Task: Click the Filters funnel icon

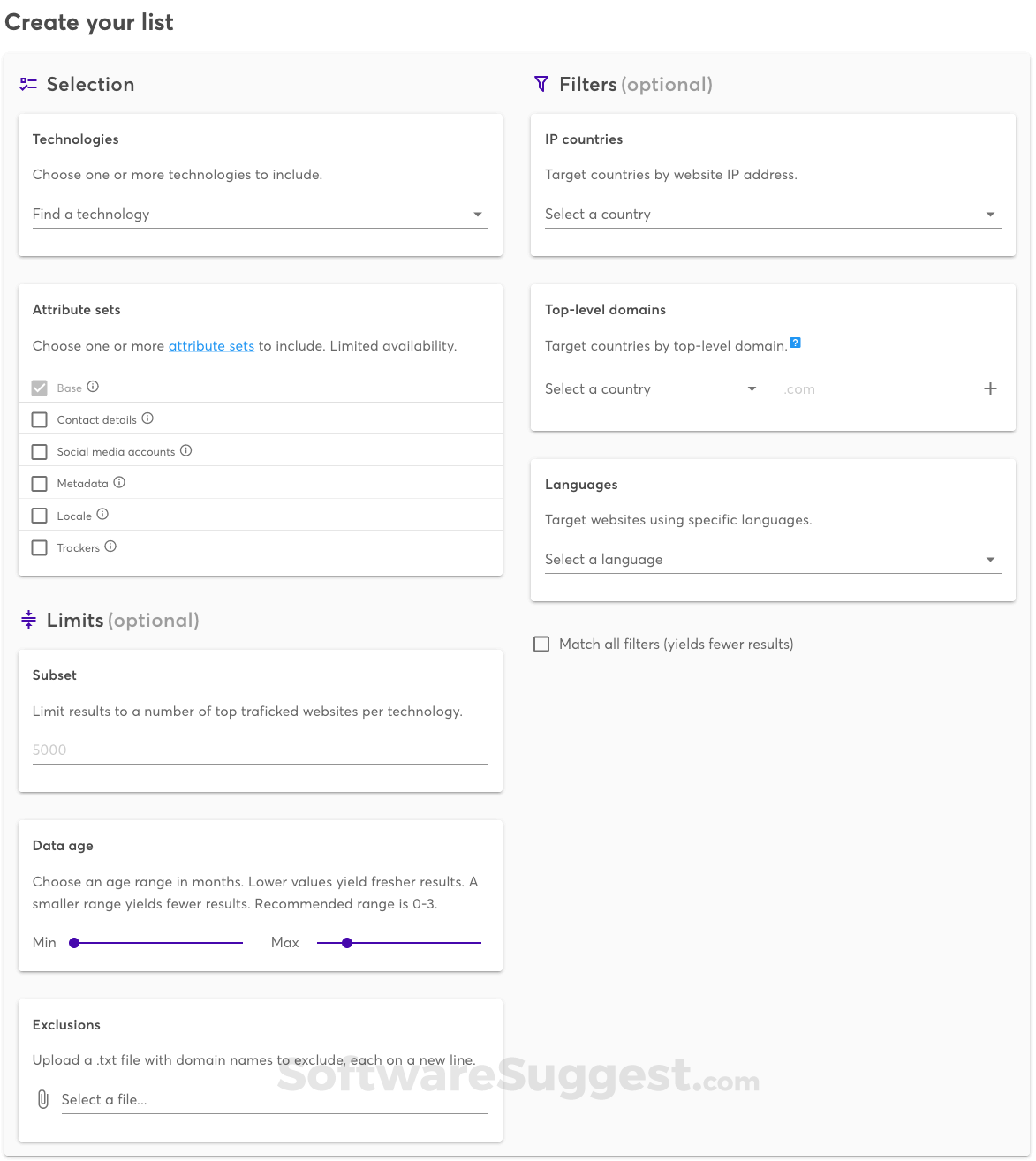Action: pyautogui.click(x=541, y=84)
